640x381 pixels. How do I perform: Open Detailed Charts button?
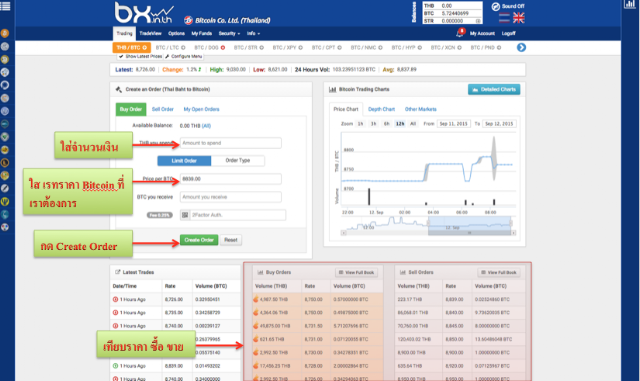point(494,89)
